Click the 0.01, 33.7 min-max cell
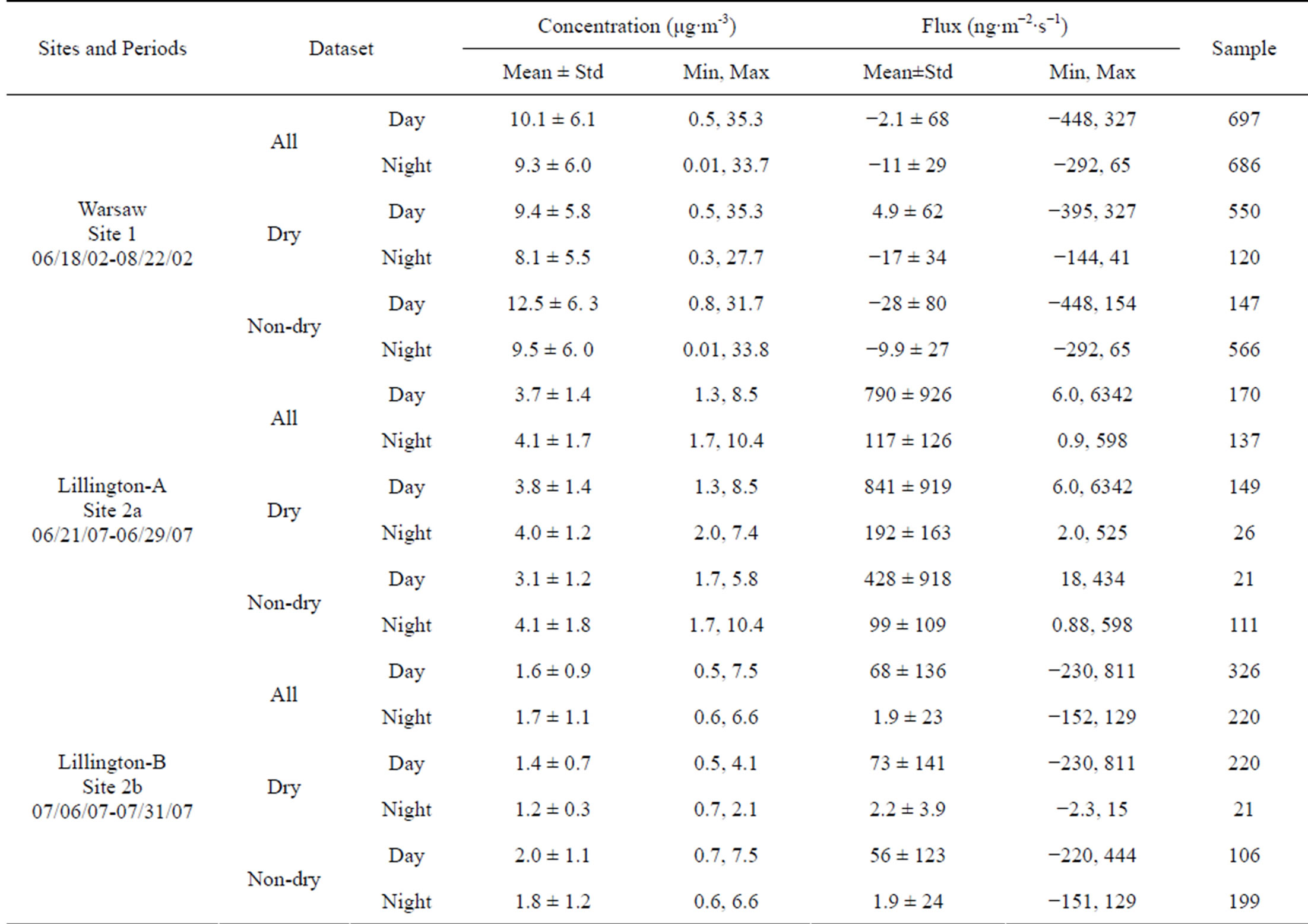The image size is (1308, 924). click(x=726, y=165)
